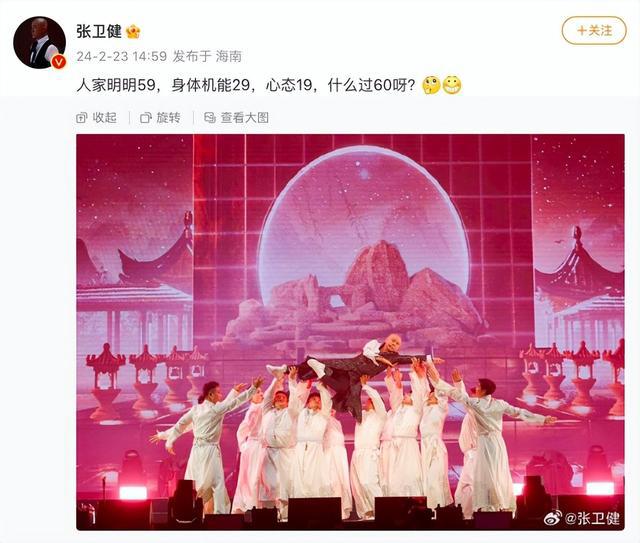Screen dimensions: 640x543
Task: Click the 24-2-23 14:59 post timestamp
Action: [x=122, y=56]
